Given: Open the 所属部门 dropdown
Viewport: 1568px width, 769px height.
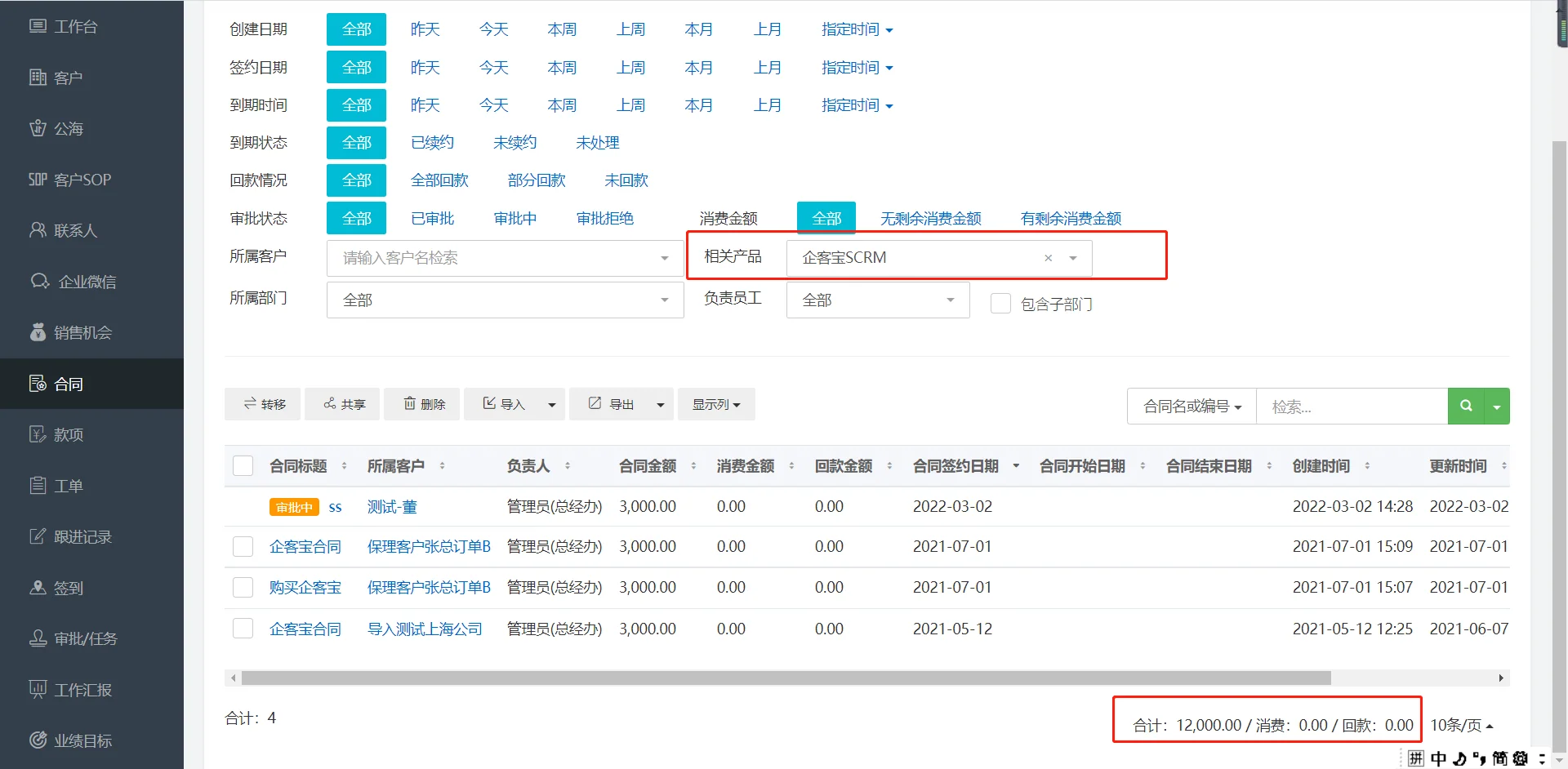Looking at the screenshot, I should click(505, 300).
